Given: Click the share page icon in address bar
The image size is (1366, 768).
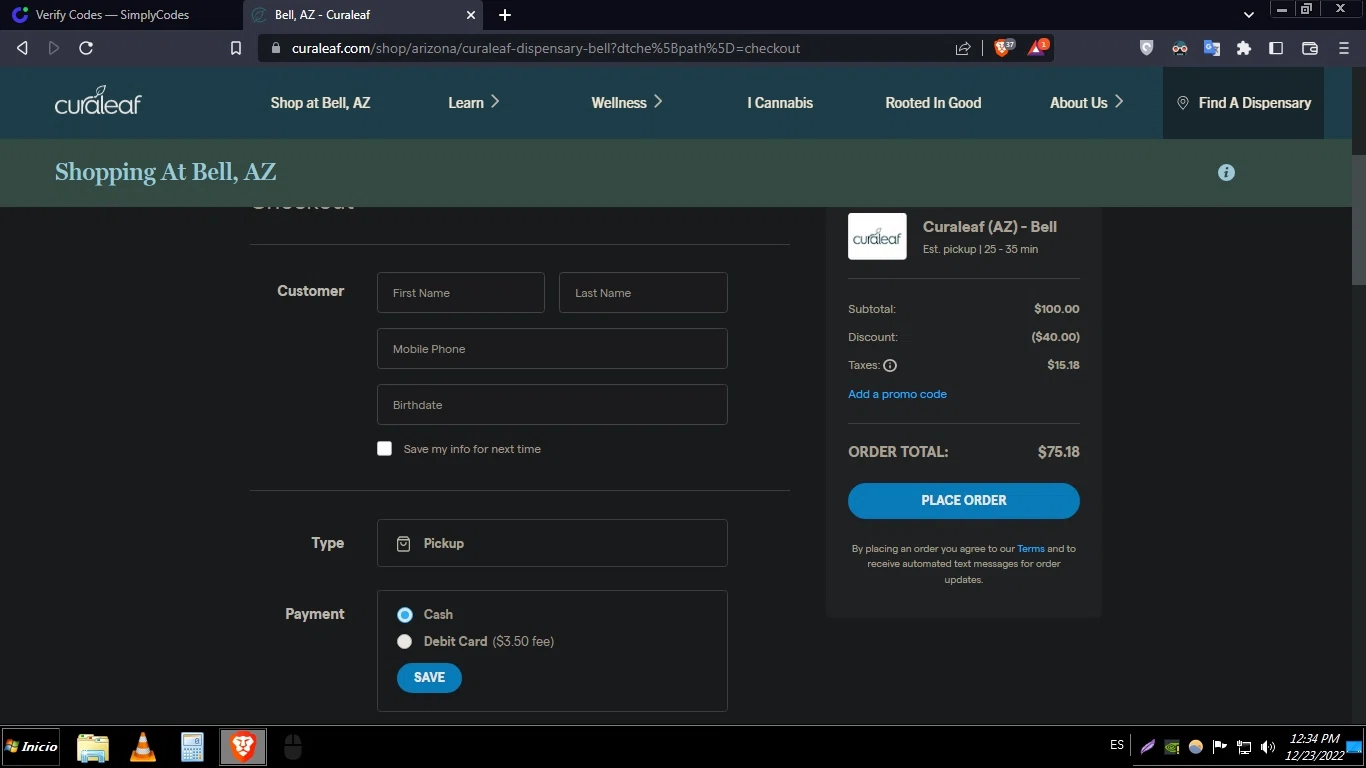Looking at the screenshot, I should pos(963,48).
